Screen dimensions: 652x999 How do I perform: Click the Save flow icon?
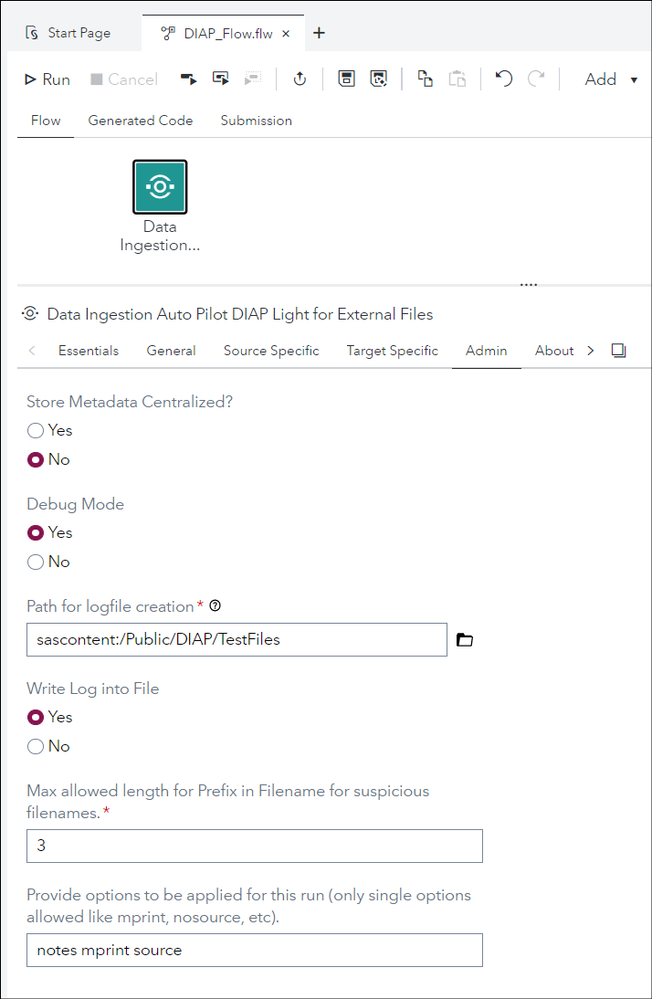[x=346, y=79]
